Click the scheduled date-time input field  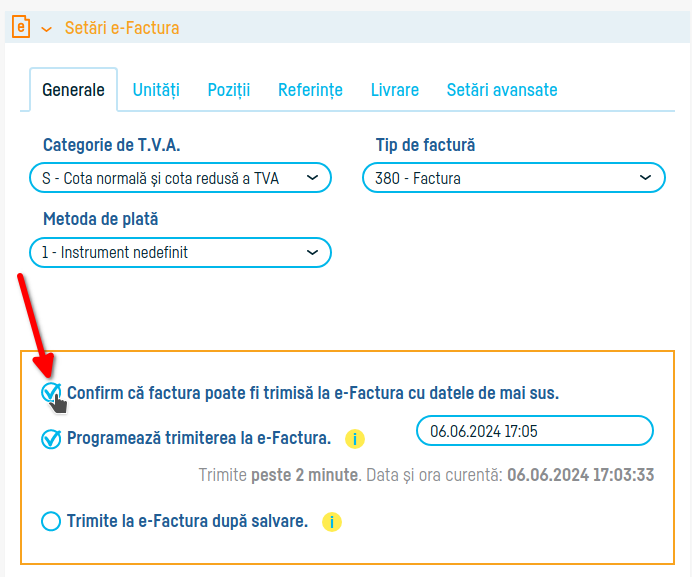pos(534,431)
